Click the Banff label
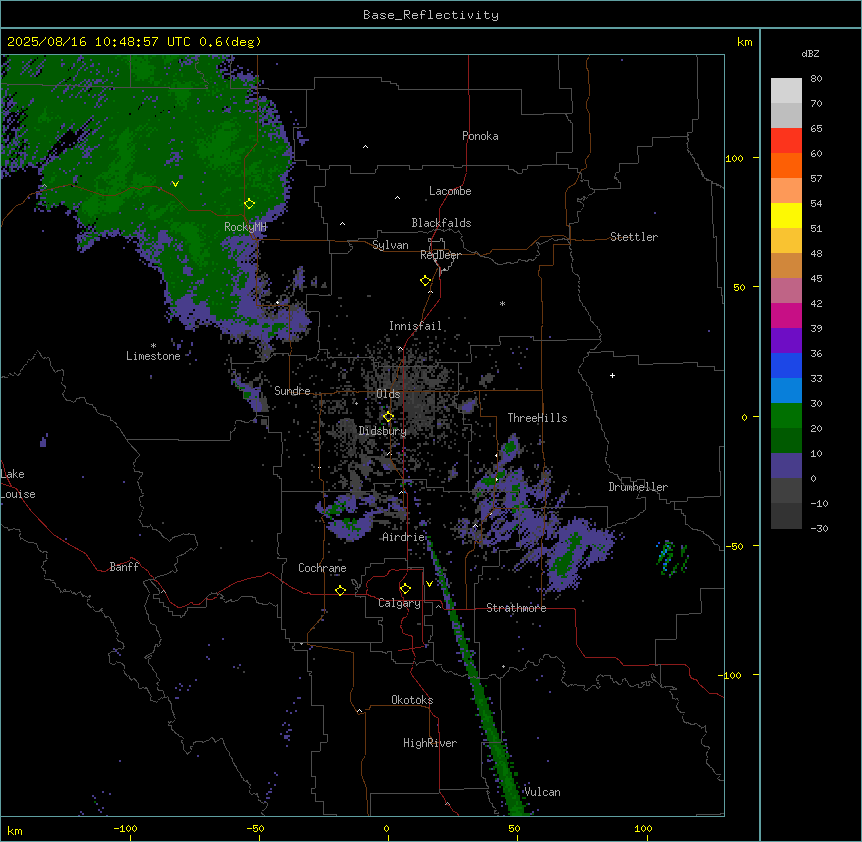The height and width of the screenshot is (842, 862). 124,567
